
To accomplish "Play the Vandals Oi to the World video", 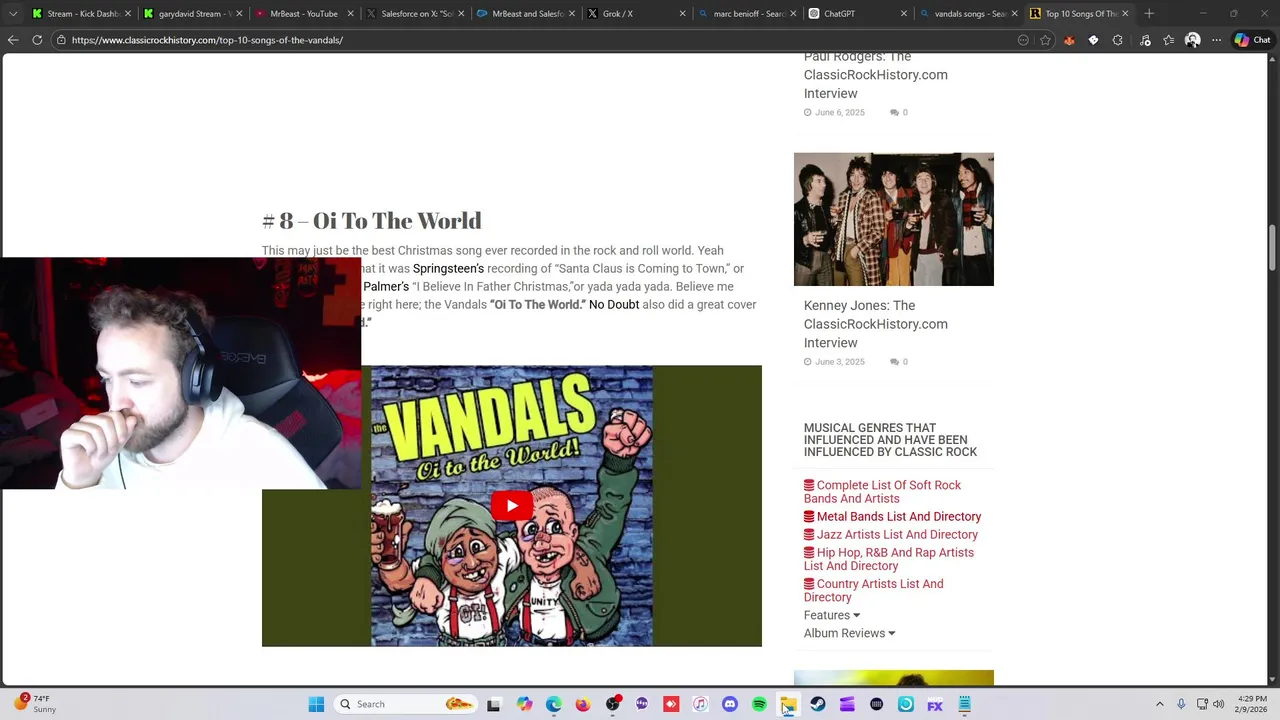I will click(x=511, y=505).
